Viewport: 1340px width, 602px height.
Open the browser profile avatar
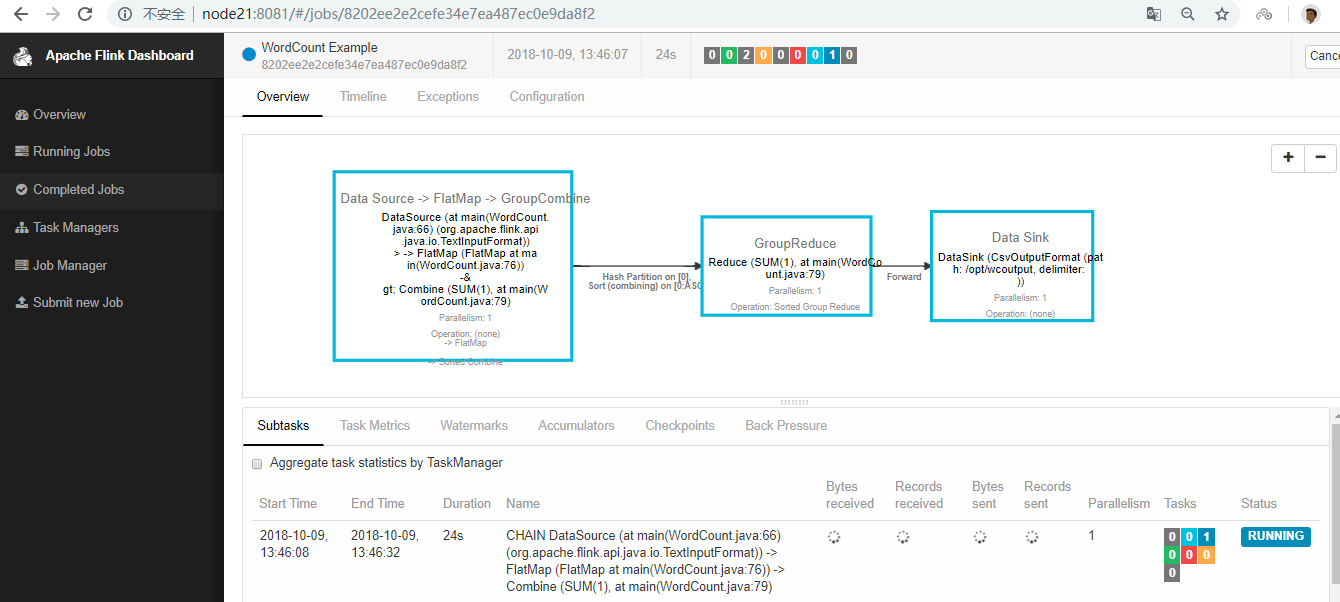1310,14
